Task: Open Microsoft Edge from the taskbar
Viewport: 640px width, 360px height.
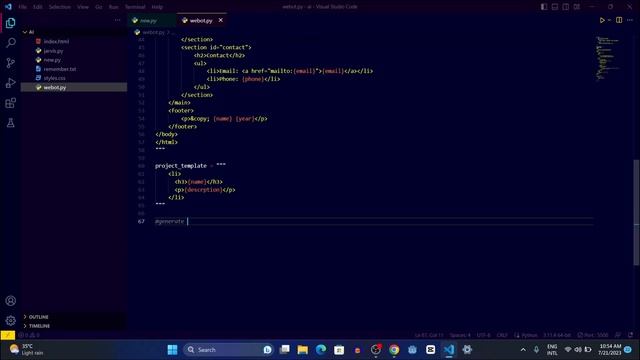Action: 321,350
